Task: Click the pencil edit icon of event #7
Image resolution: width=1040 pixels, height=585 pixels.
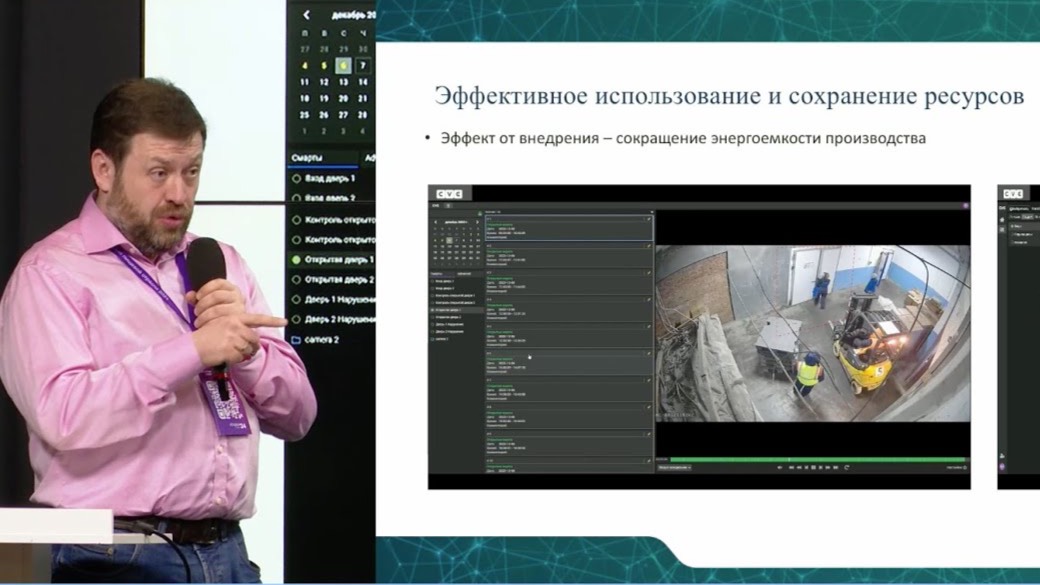Action: 649,380
